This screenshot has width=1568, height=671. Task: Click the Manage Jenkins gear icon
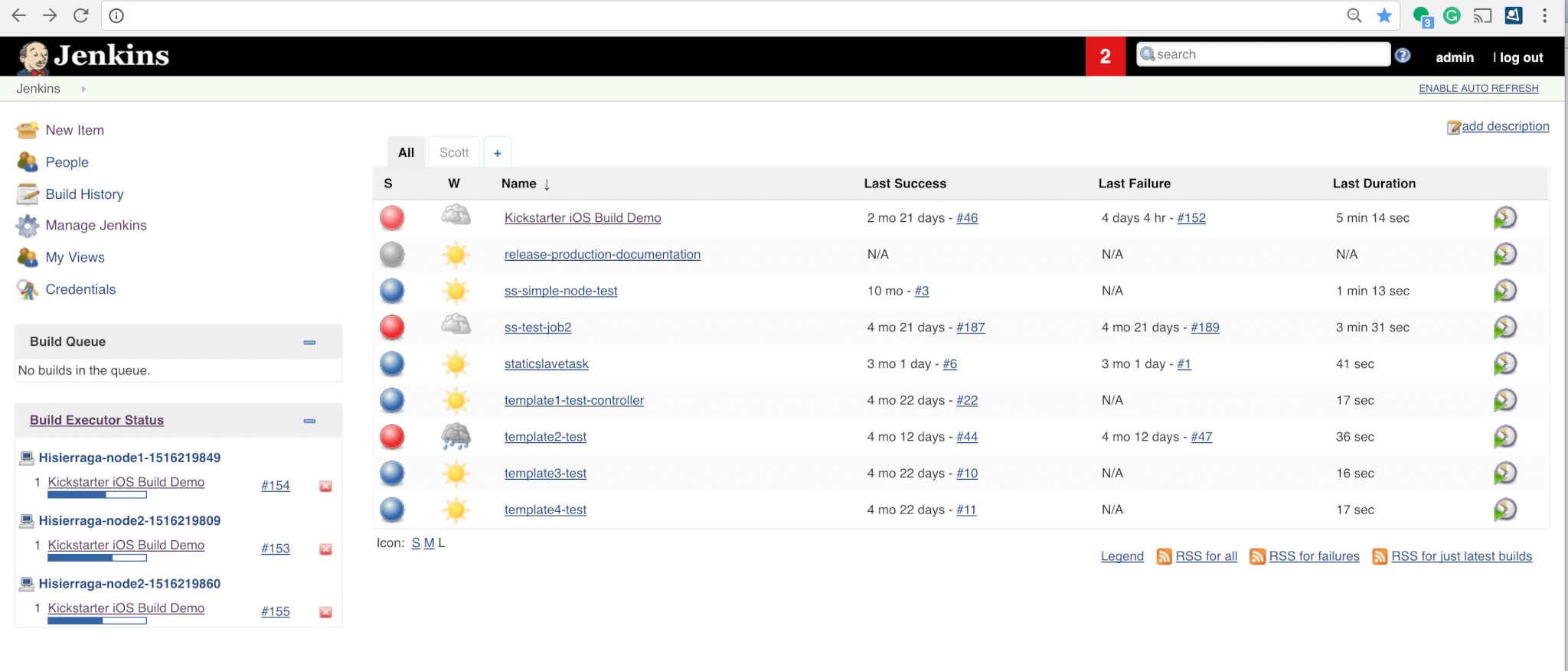coord(28,226)
